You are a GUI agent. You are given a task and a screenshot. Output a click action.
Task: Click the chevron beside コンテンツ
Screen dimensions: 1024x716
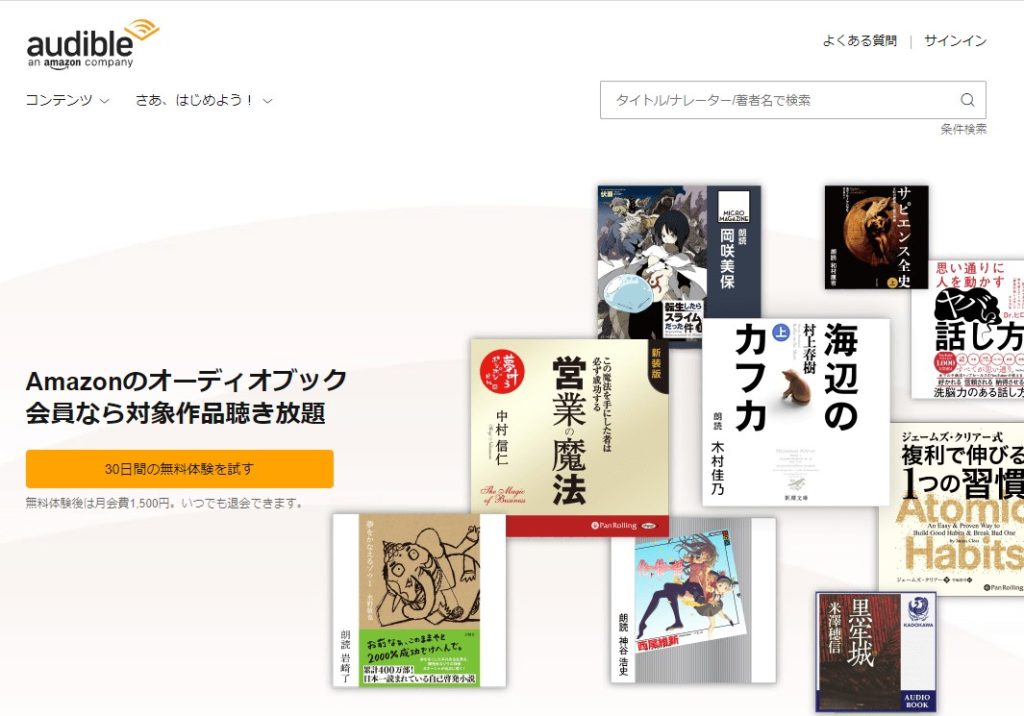point(105,101)
